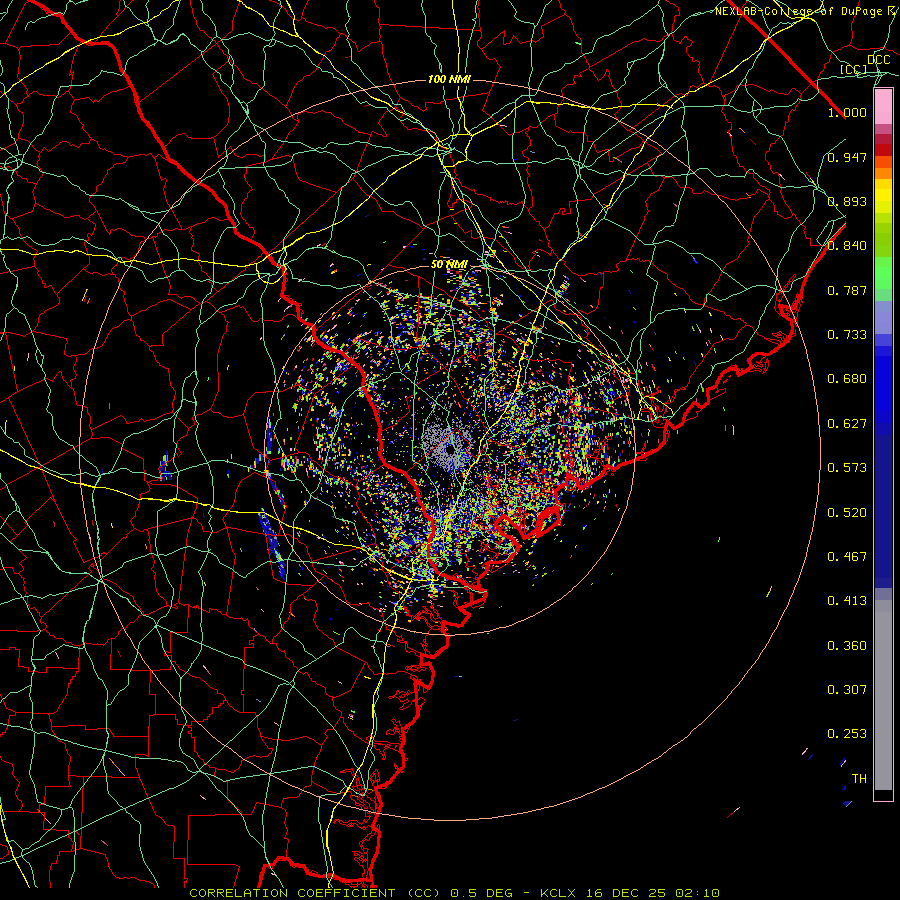Screen dimensions: 900x900
Task: Pick the pink segment of the color bar
Action: coord(883,107)
